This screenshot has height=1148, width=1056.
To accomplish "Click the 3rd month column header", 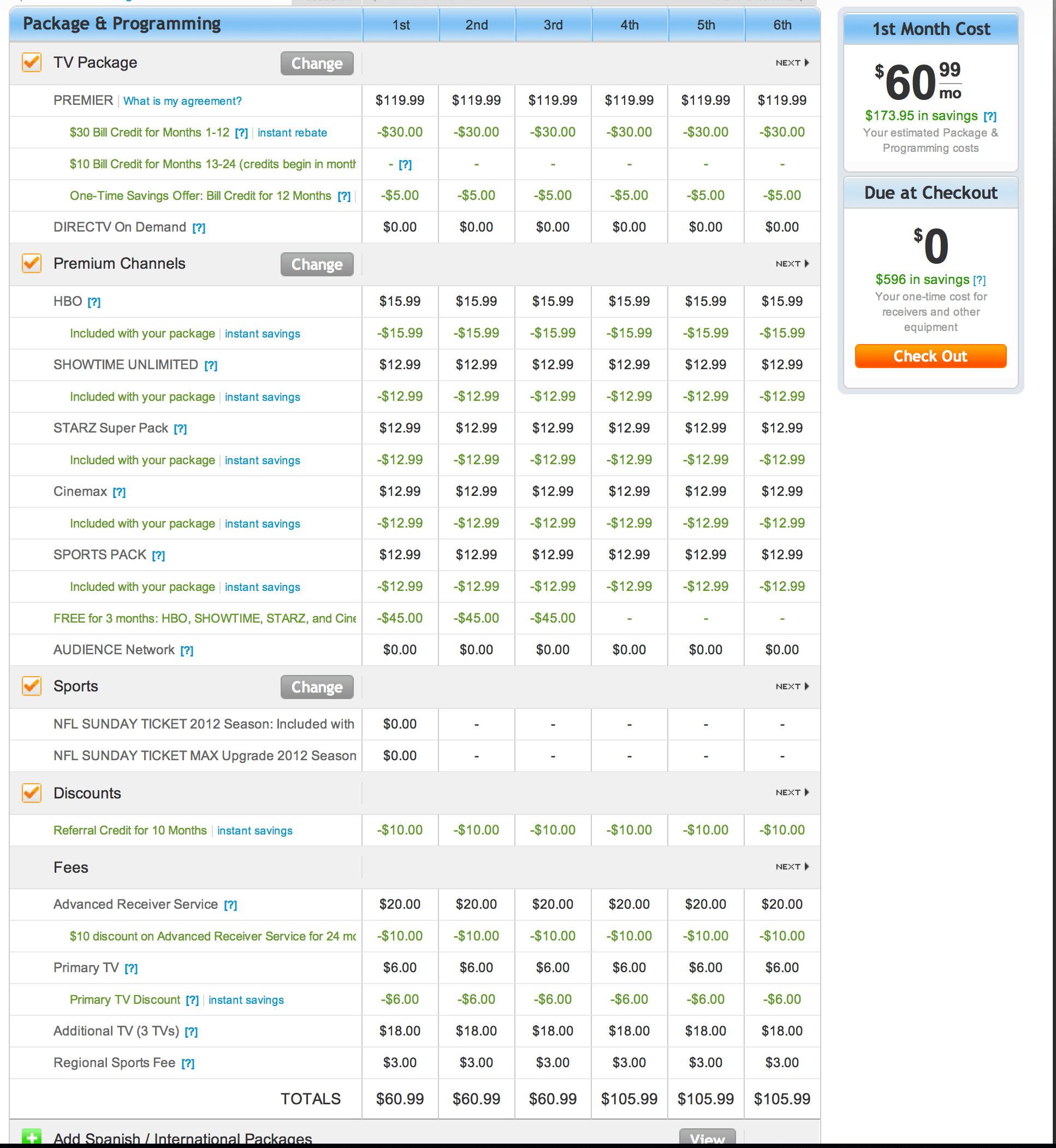I will point(553,25).
